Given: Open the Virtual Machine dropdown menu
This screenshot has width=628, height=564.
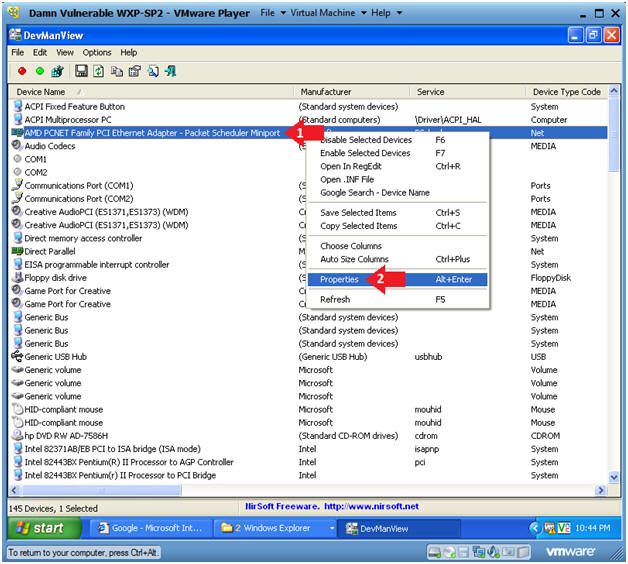Looking at the screenshot, I should (x=328, y=13).
